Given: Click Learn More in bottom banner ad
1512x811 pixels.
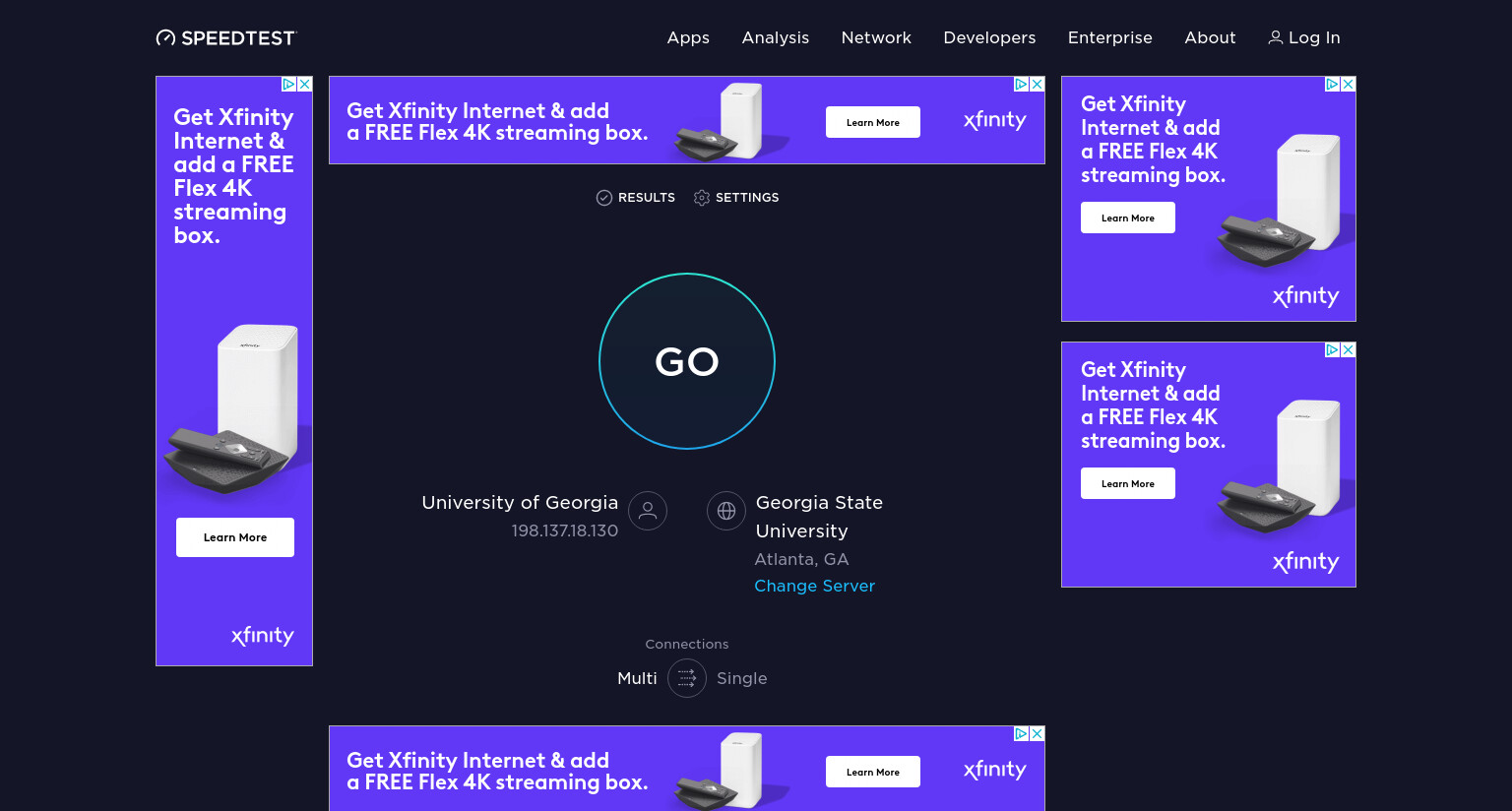Looking at the screenshot, I should click(873, 772).
